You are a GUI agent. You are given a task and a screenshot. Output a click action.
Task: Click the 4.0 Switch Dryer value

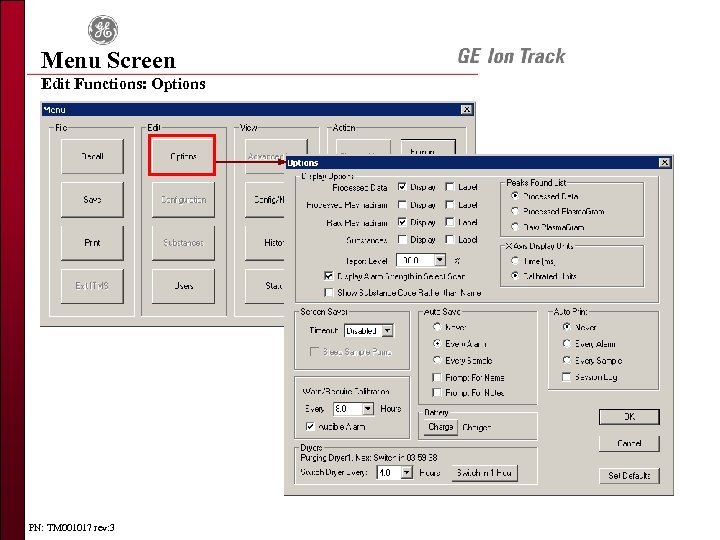coord(388,472)
